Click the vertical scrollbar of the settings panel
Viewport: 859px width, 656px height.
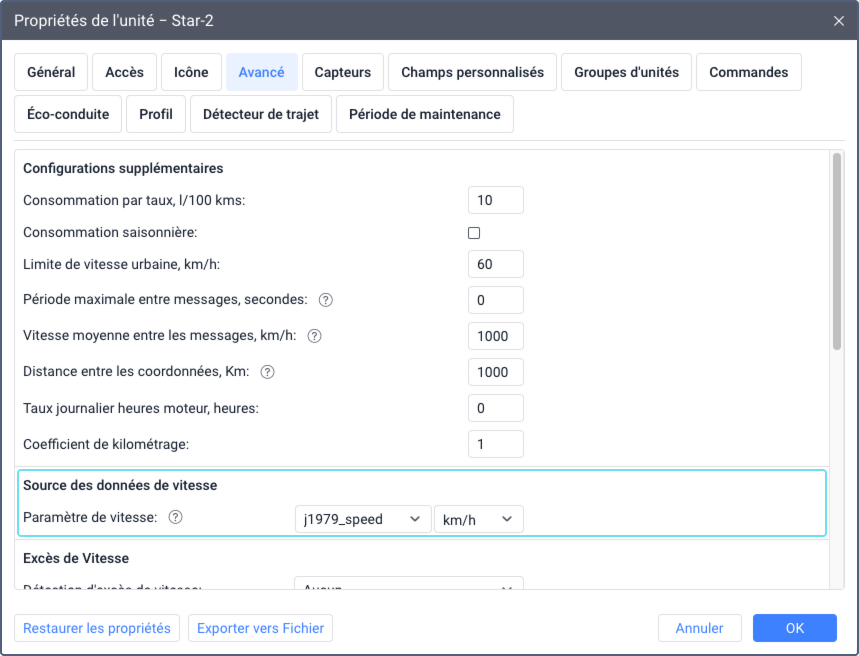(x=837, y=251)
